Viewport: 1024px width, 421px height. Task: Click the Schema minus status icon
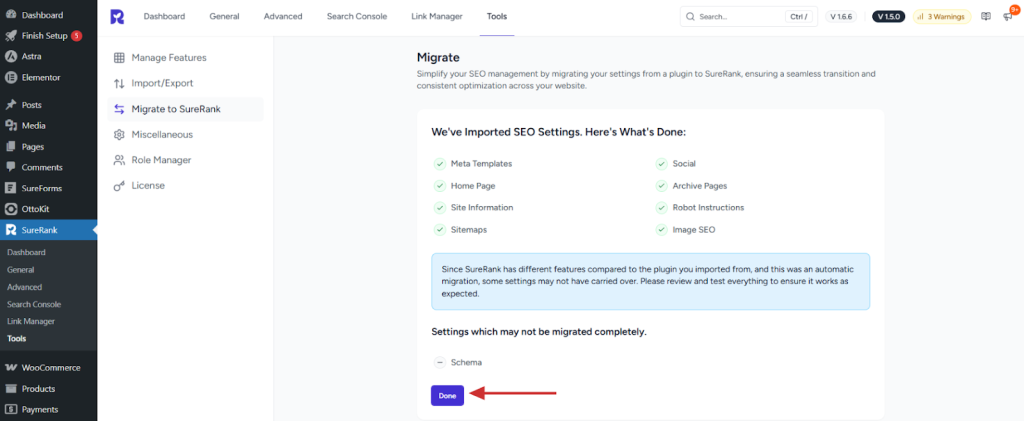click(x=440, y=362)
